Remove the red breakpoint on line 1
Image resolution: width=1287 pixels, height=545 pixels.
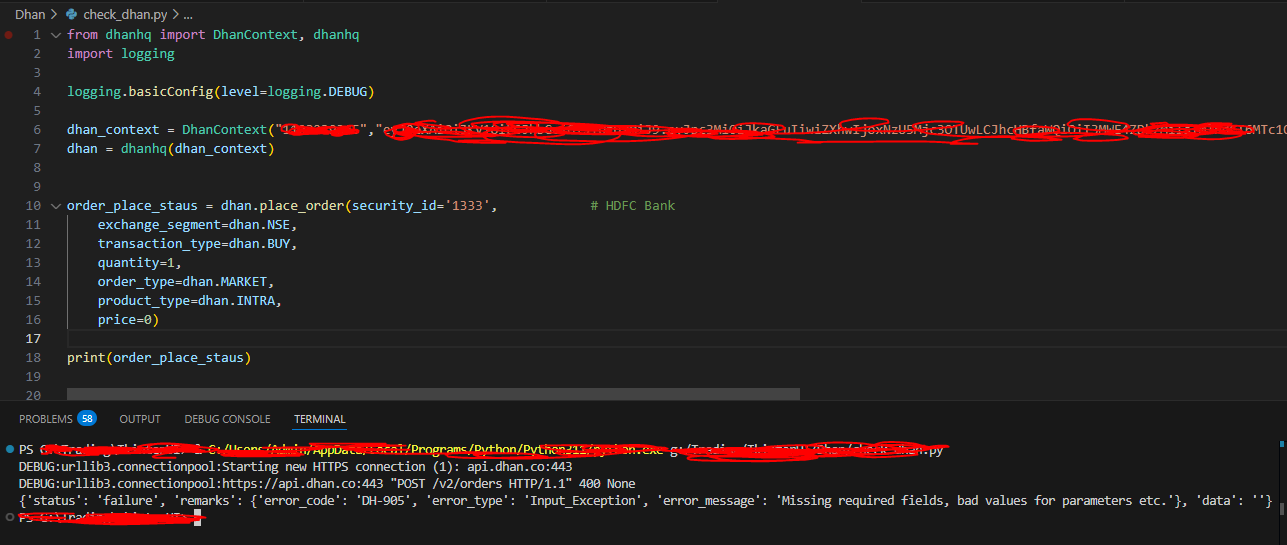9,35
